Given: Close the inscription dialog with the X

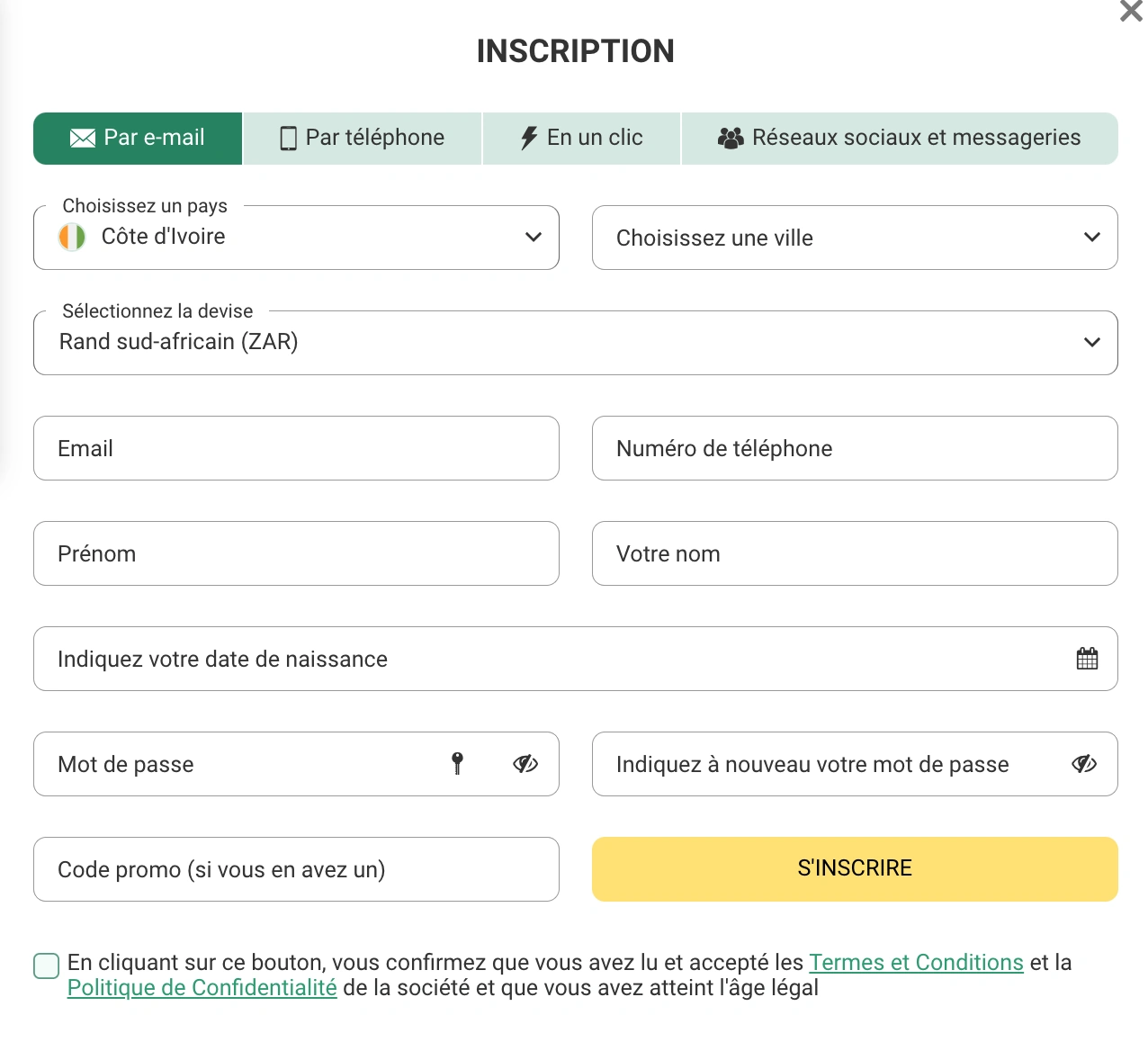Looking at the screenshot, I should tap(1131, 11).
